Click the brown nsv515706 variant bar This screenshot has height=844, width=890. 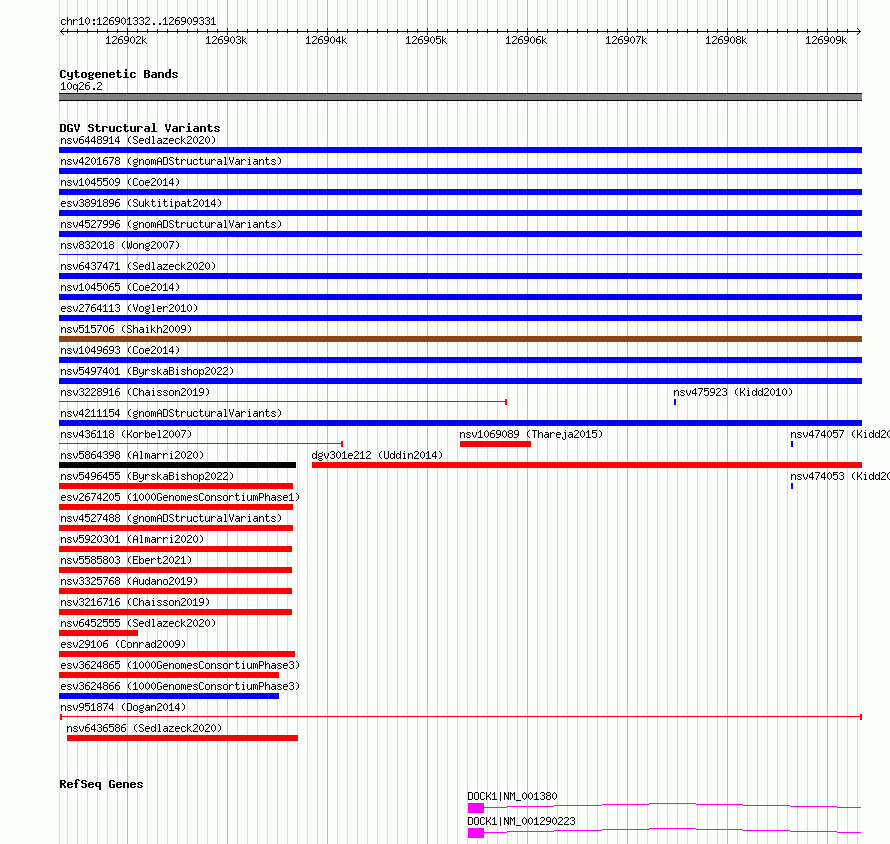pyautogui.click(x=460, y=339)
